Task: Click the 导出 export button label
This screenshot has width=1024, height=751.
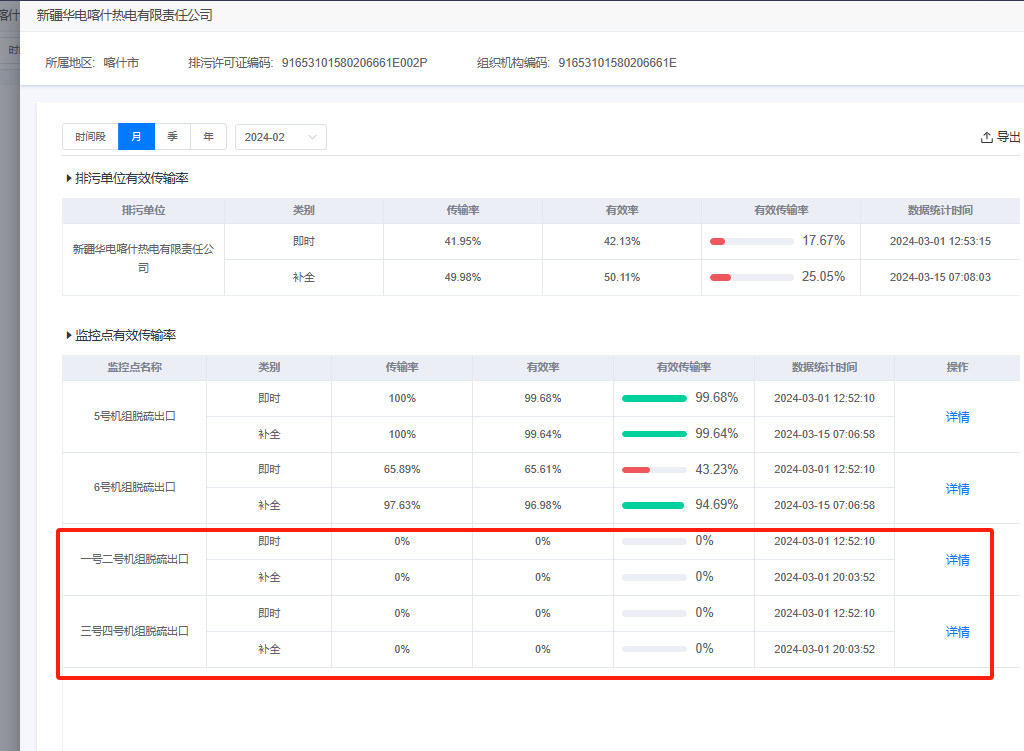Action: (1008, 137)
